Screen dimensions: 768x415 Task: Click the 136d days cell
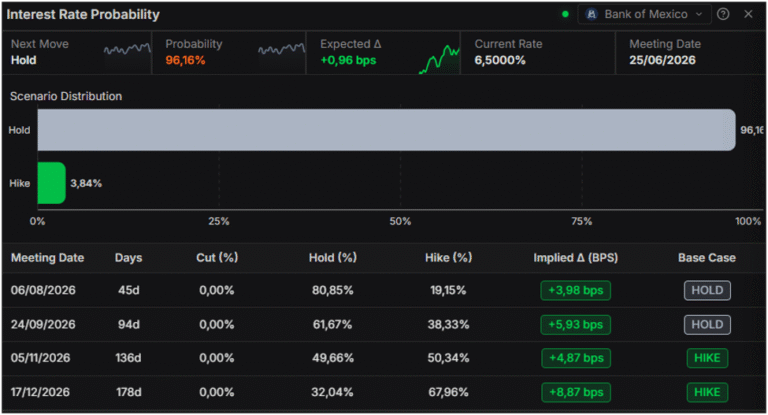pyautogui.click(x=128, y=358)
